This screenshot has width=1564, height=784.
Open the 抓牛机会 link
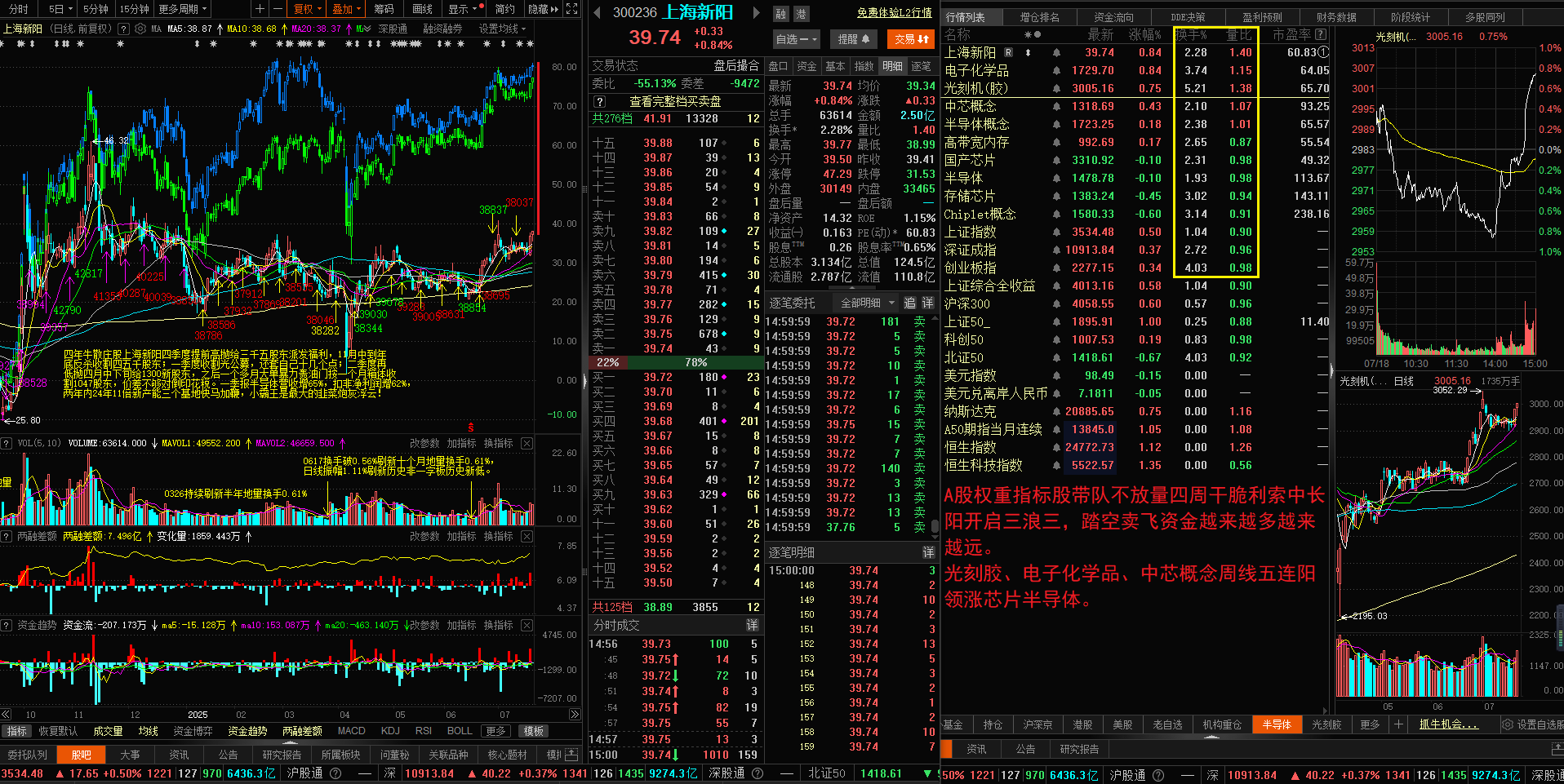point(1448,724)
